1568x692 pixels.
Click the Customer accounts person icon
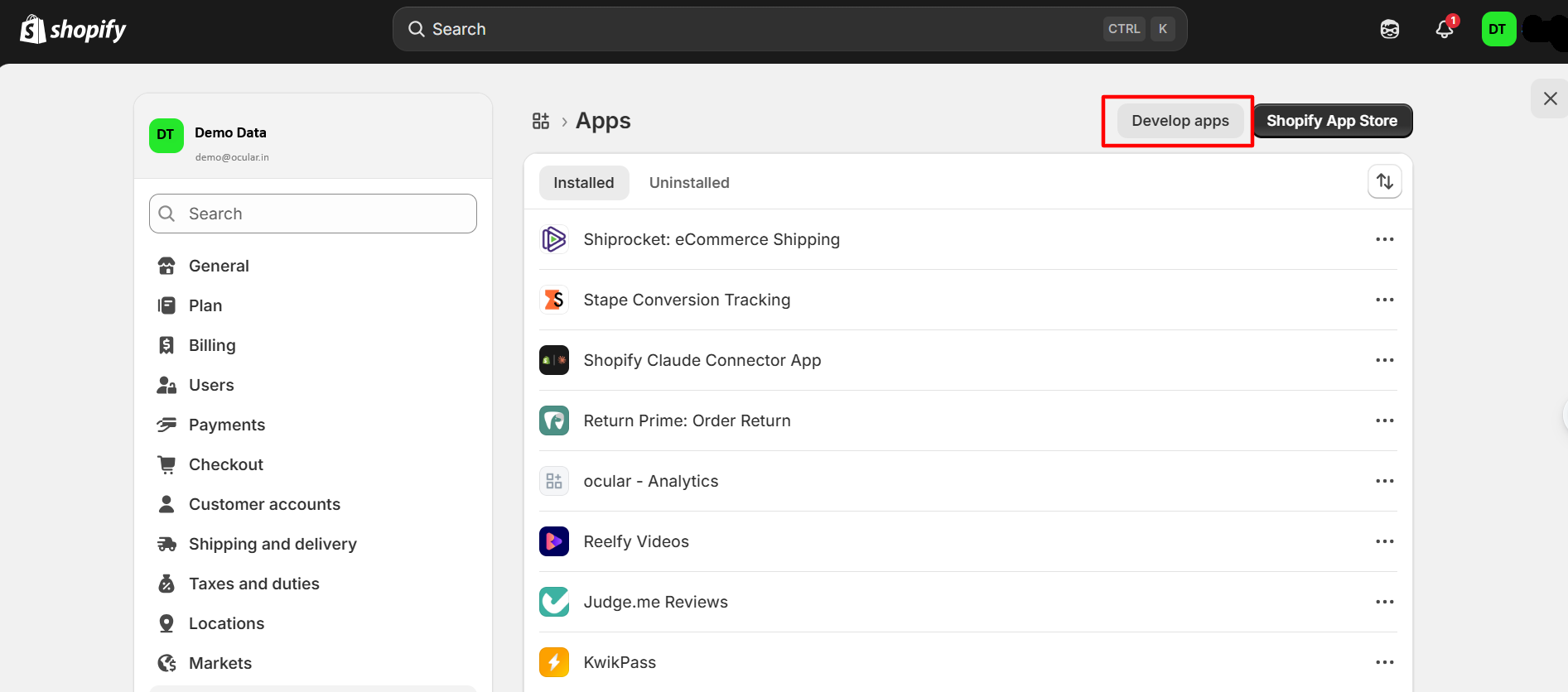tap(166, 504)
